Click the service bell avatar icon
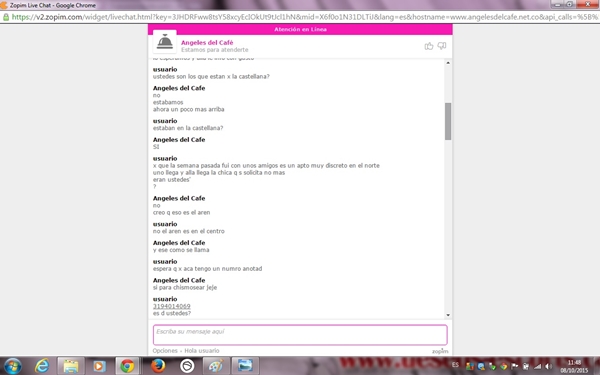Viewport: 600px width, 375px height. [x=165, y=42]
